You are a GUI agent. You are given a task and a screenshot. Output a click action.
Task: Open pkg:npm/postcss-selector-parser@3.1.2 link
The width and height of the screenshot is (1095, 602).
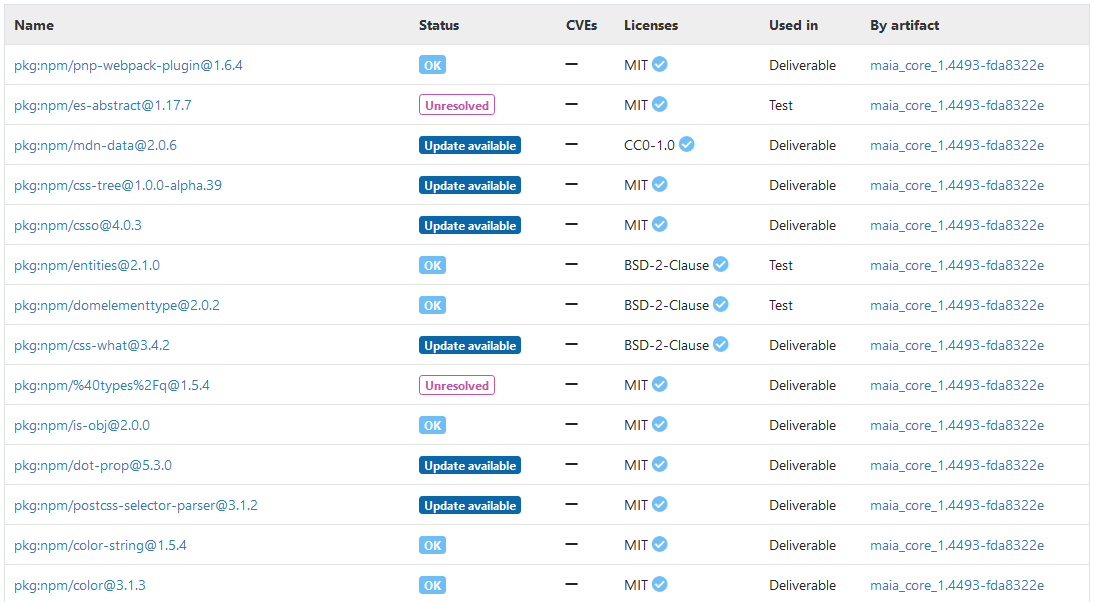click(x=135, y=505)
